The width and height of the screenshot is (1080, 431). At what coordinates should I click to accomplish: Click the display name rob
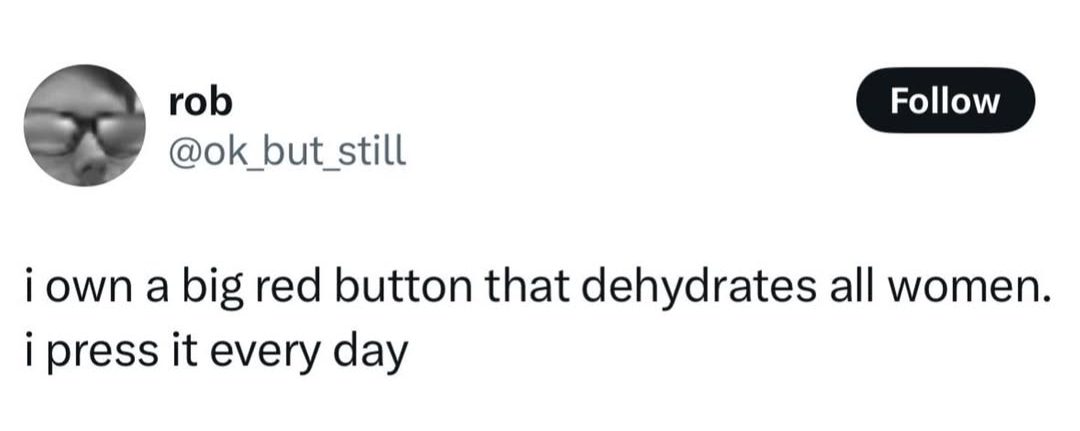coord(200,101)
